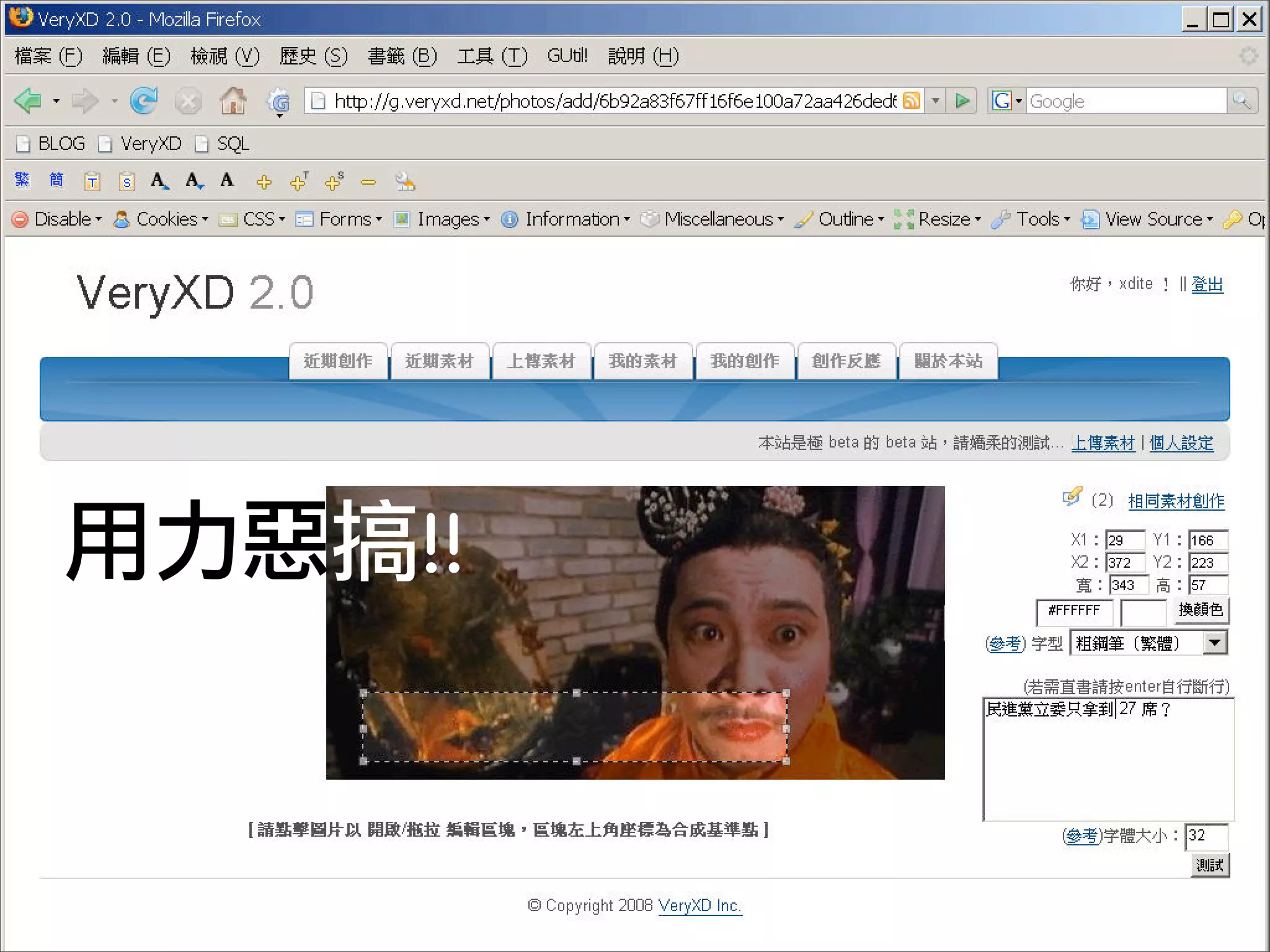This screenshot has width=1270, height=952.
Task: Click the yellow plus icon
Action: point(264,182)
